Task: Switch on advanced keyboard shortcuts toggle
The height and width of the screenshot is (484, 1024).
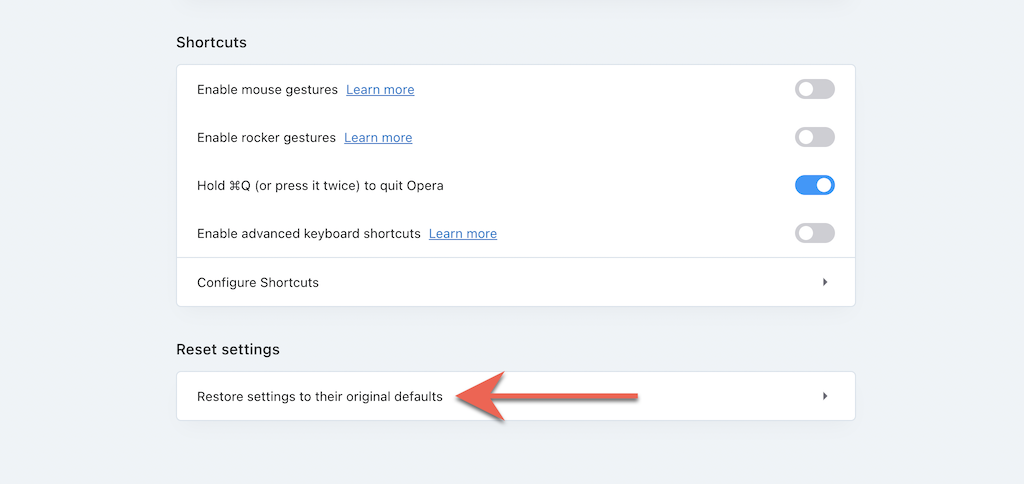Action: 814,233
